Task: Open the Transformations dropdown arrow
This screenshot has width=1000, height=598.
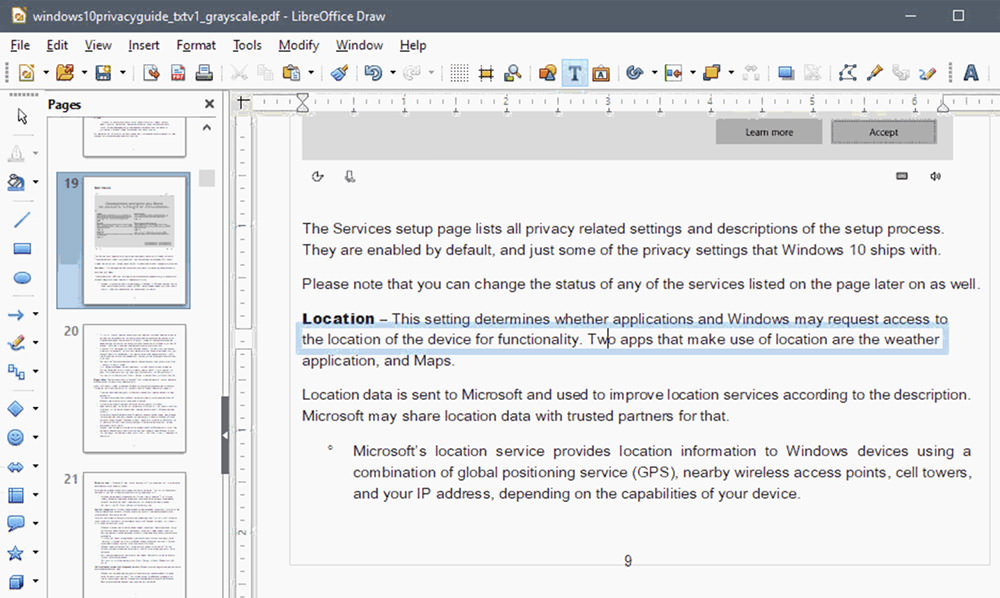Action: [654, 73]
